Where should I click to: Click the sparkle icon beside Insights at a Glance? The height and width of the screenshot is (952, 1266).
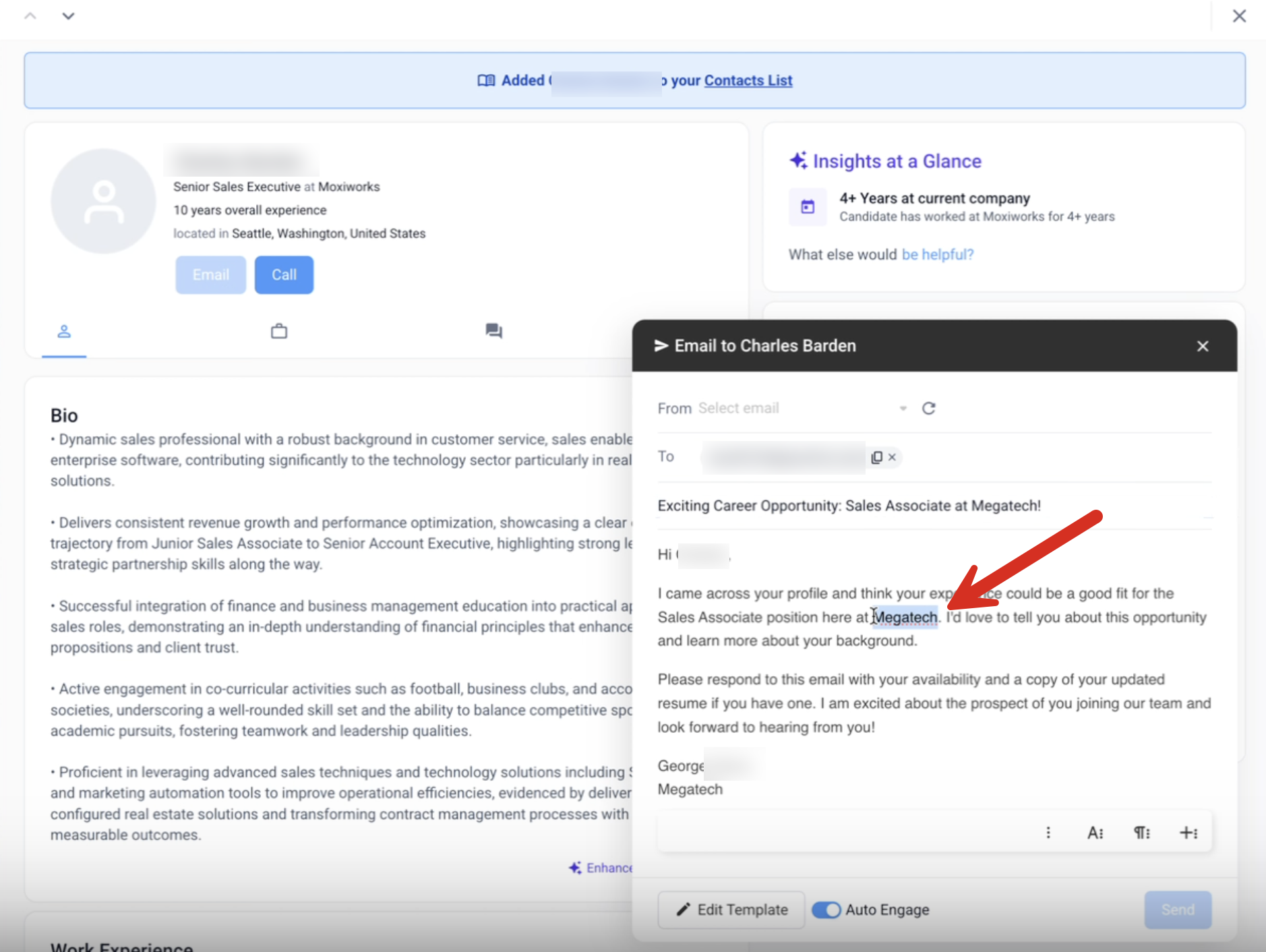[799, 160]
